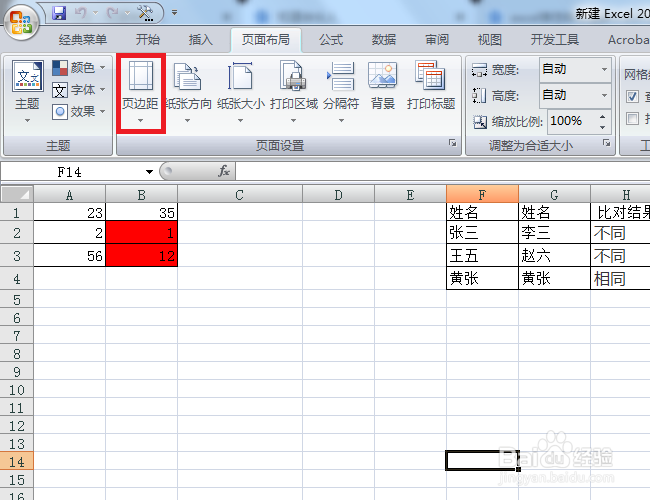Open 打印区域 print area menu

point(293,92)
